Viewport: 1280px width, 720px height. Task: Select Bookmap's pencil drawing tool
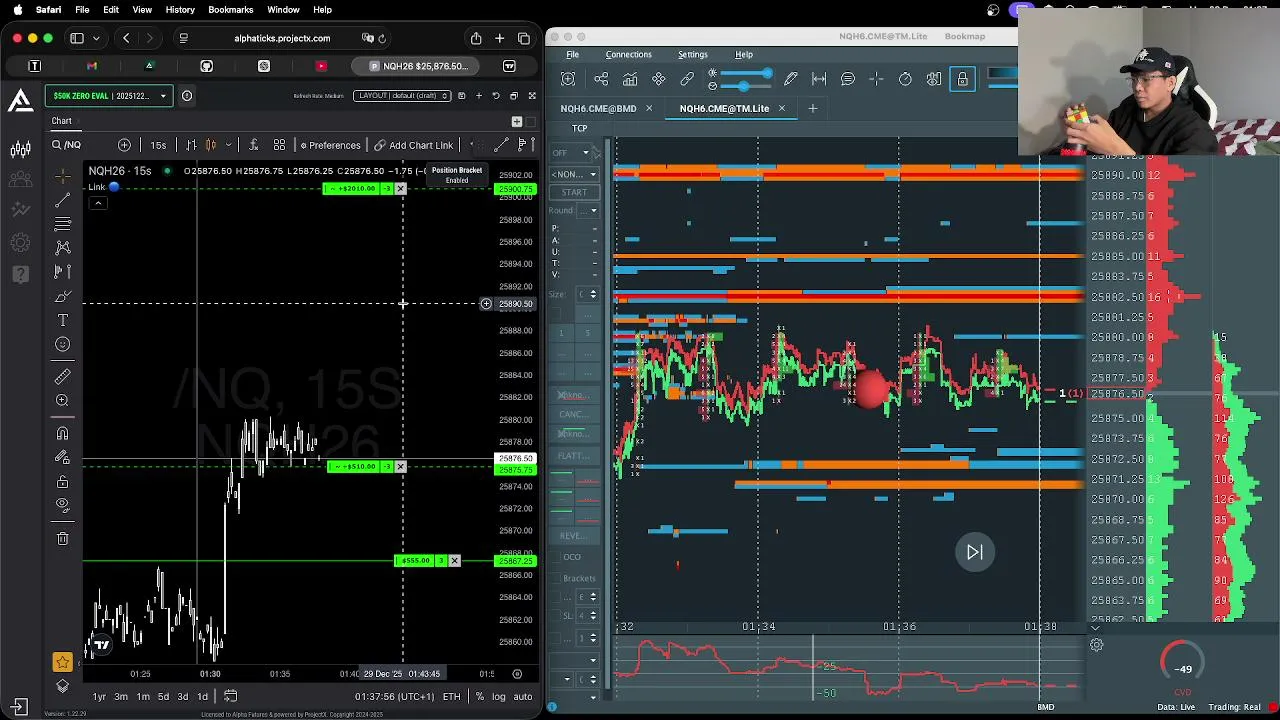point(791,79)
